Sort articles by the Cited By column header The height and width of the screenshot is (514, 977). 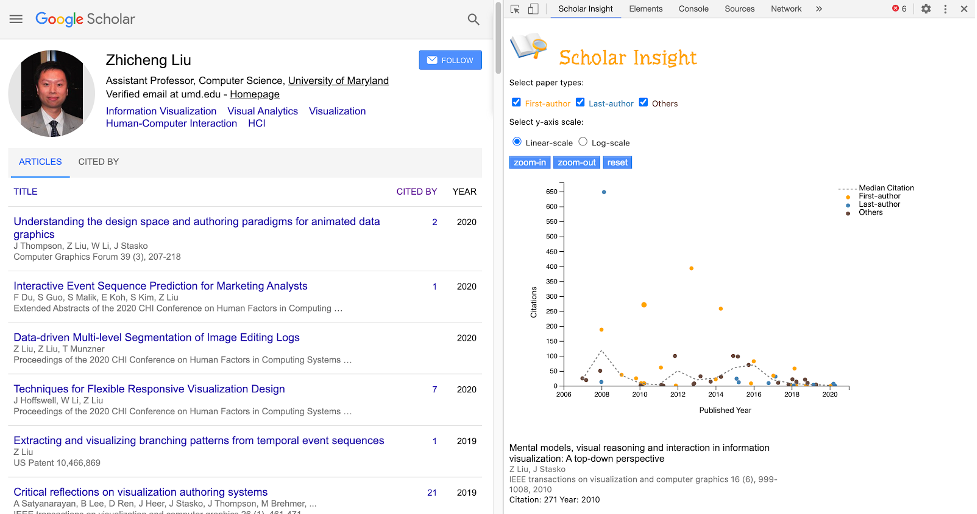(416, 191)
